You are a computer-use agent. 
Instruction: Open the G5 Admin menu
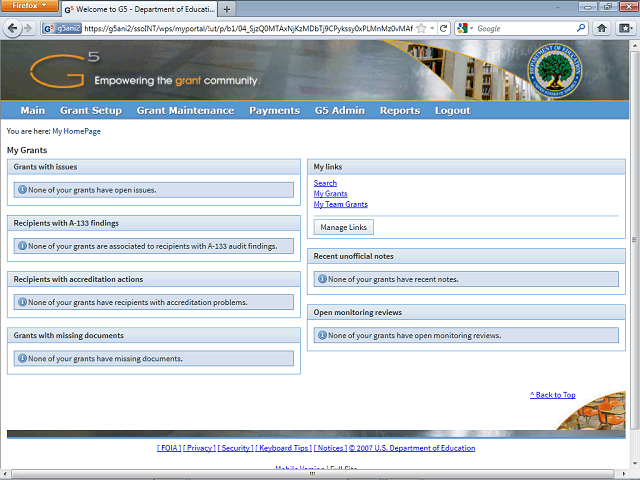(x=340, y=111)
